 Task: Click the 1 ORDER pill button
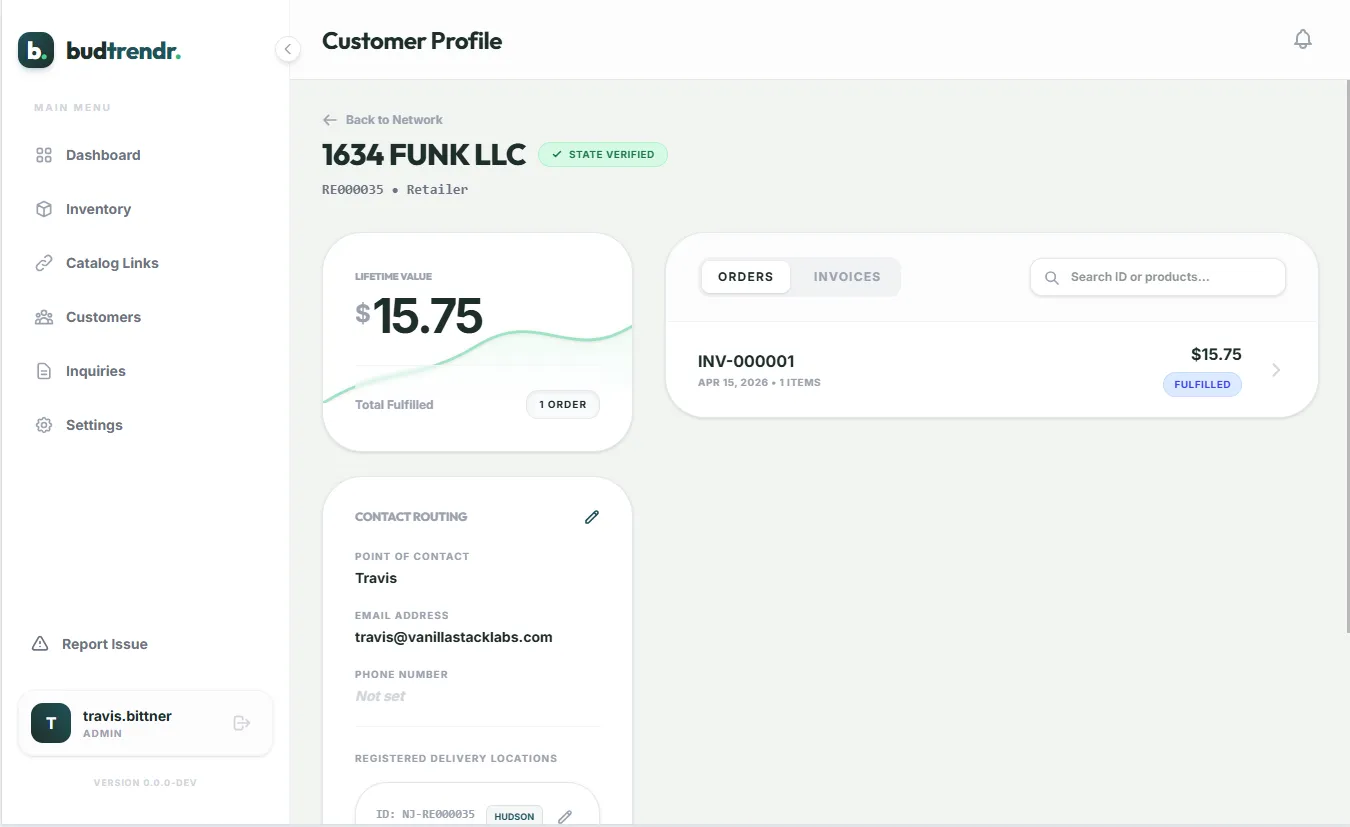(x=563, y=405)
